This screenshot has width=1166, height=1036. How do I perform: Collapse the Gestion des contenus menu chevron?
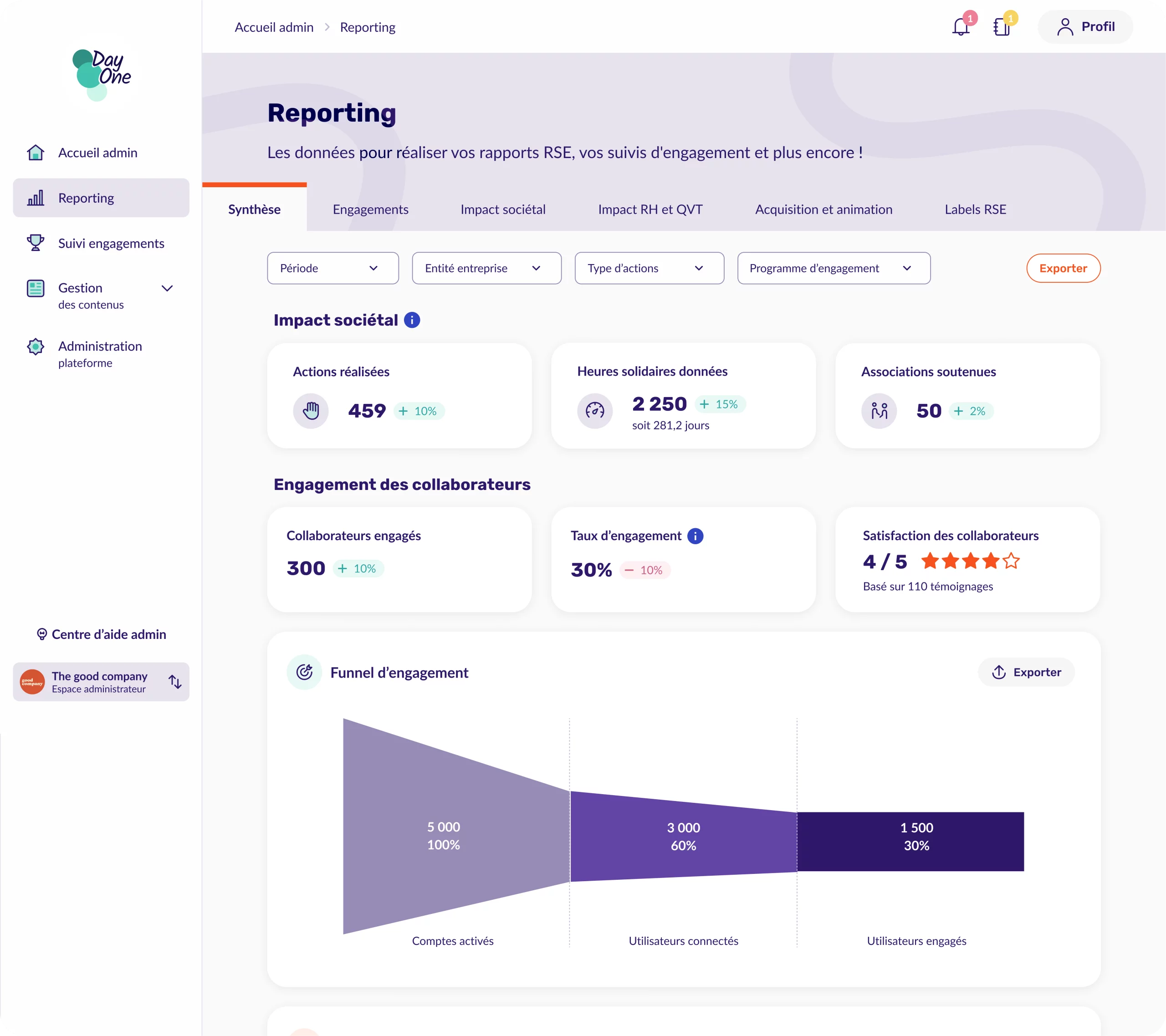click(x=167, y=289)
